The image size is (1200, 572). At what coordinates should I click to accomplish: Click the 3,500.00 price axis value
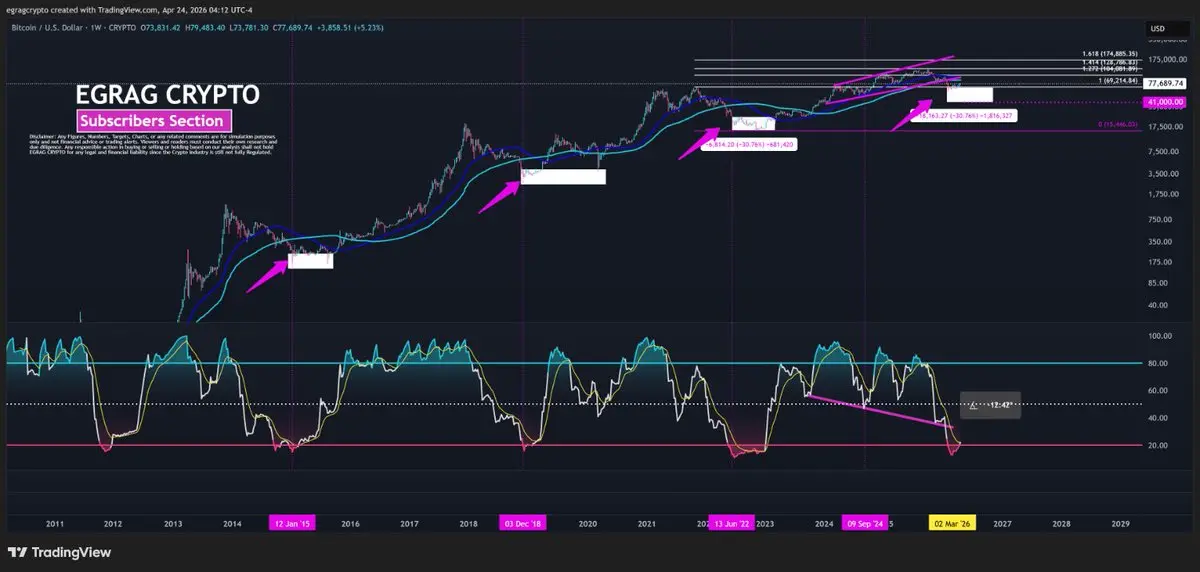pyautogui.click(x=1166, y=174)
